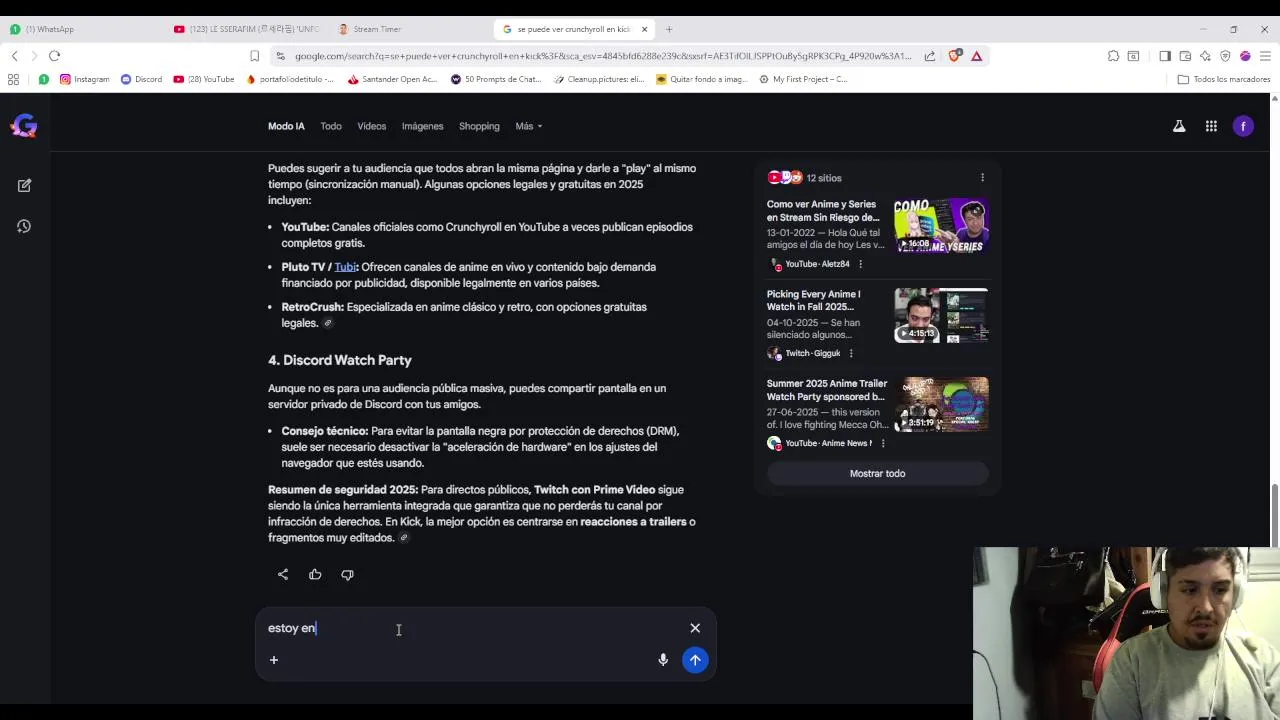Open the extensions puzzle icon

(x=1113, y=56)
